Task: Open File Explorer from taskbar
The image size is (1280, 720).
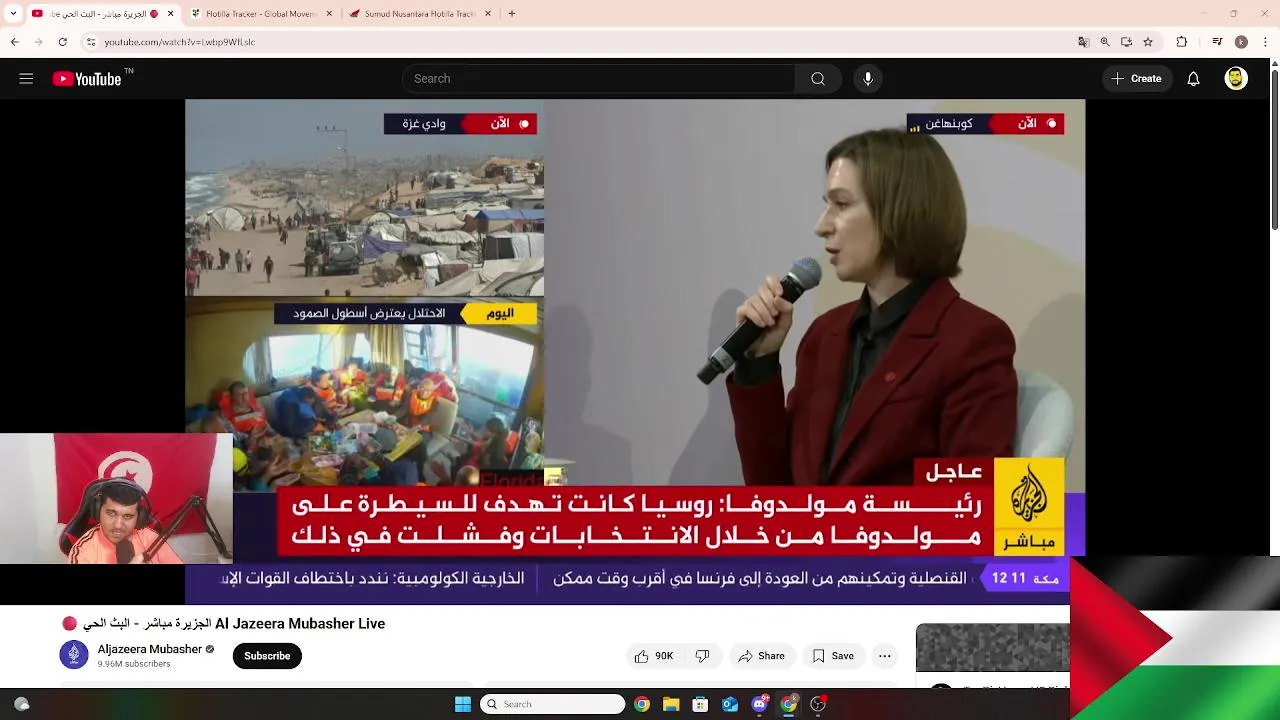Action: (671, 704)
